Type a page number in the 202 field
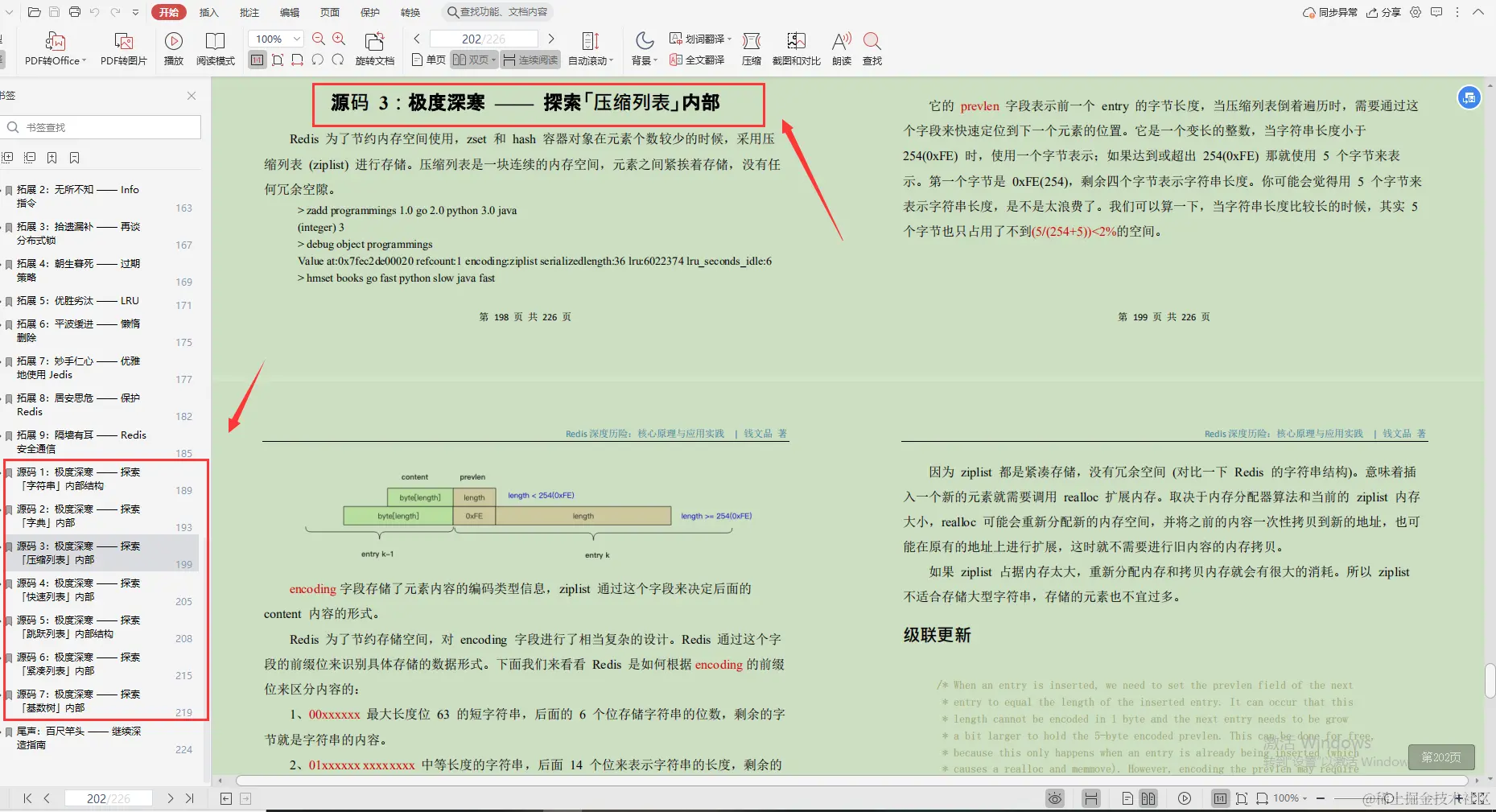 (x=484, y=38)
